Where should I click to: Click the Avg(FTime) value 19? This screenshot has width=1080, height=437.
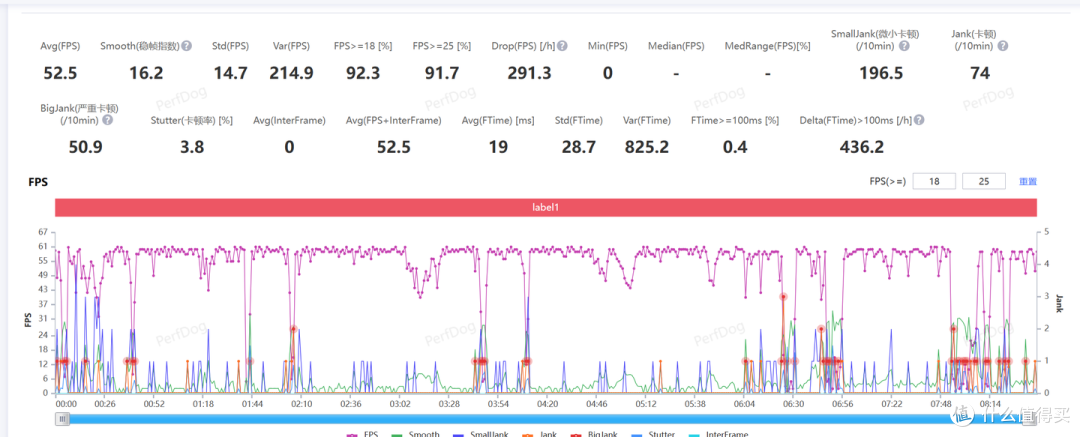[499, 146]
